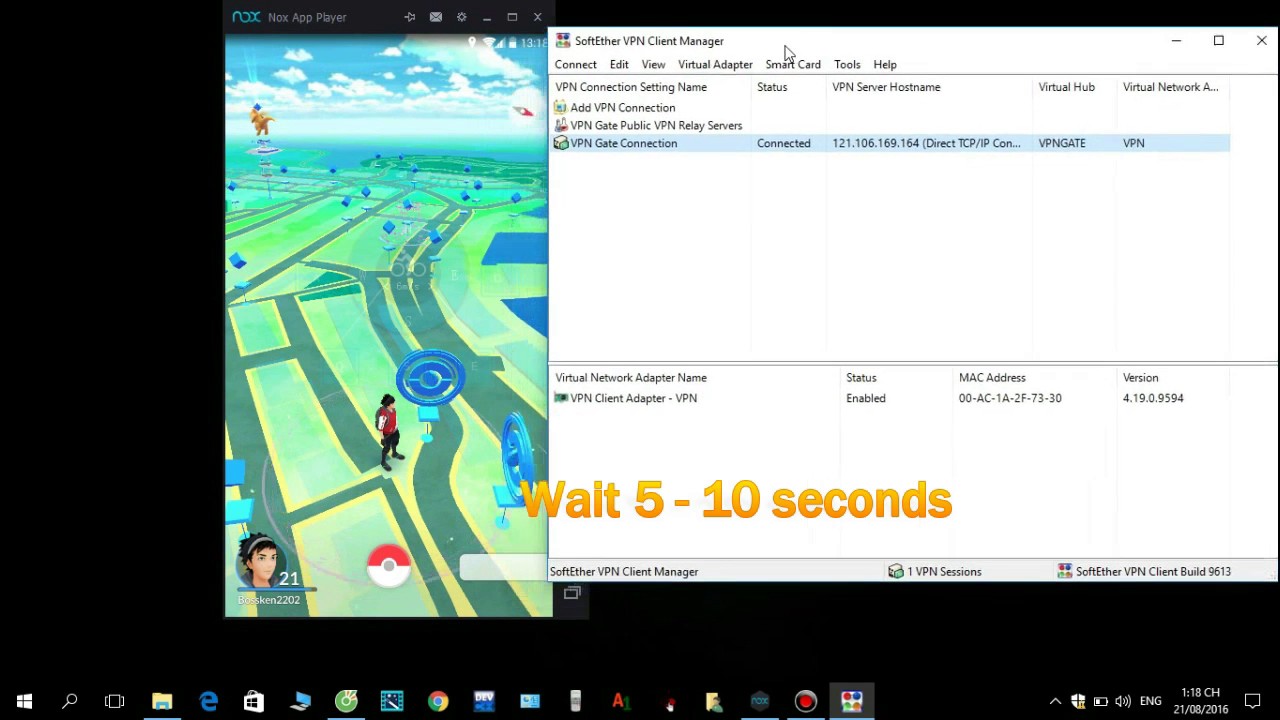Click version 4.19.0.9594 cell

click(x=1153, y=398)
